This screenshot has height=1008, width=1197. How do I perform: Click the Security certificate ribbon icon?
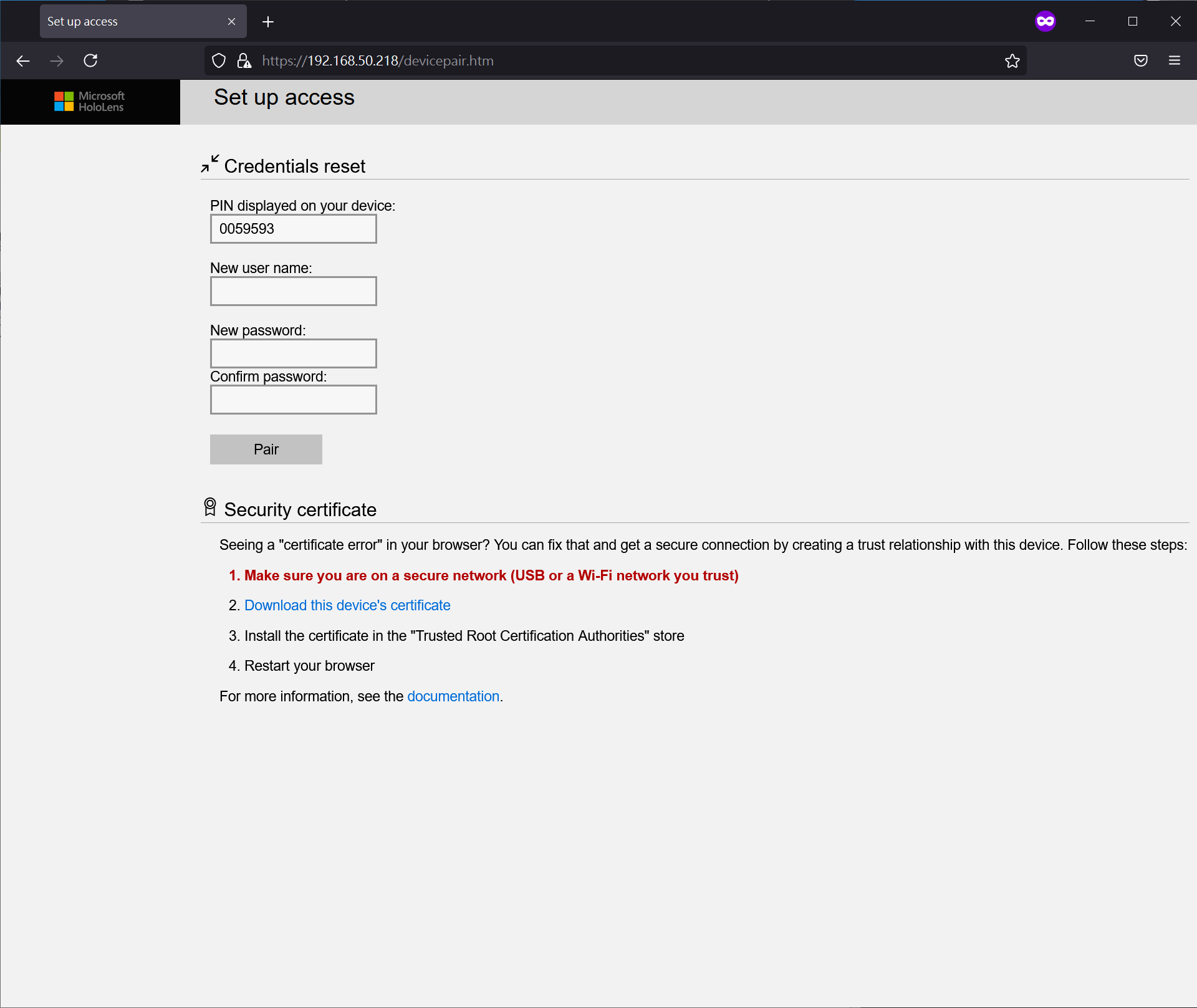[x=210, y=507]
